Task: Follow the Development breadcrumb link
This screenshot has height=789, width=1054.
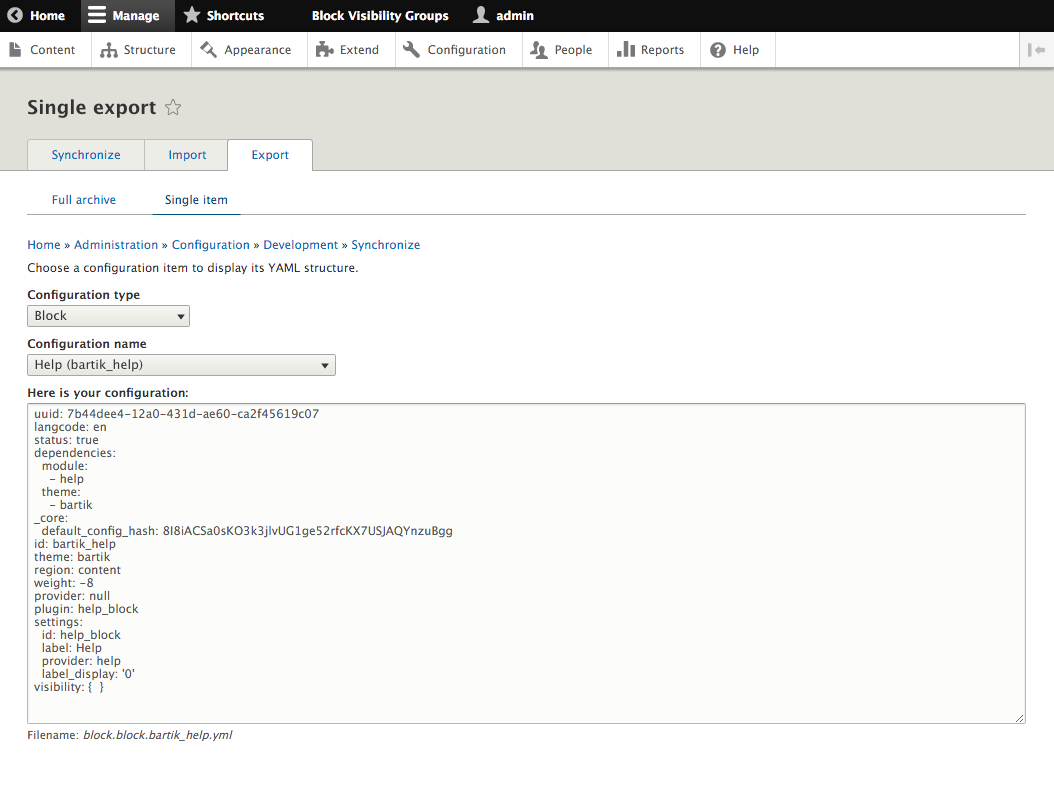Action: tap(300, 245)
